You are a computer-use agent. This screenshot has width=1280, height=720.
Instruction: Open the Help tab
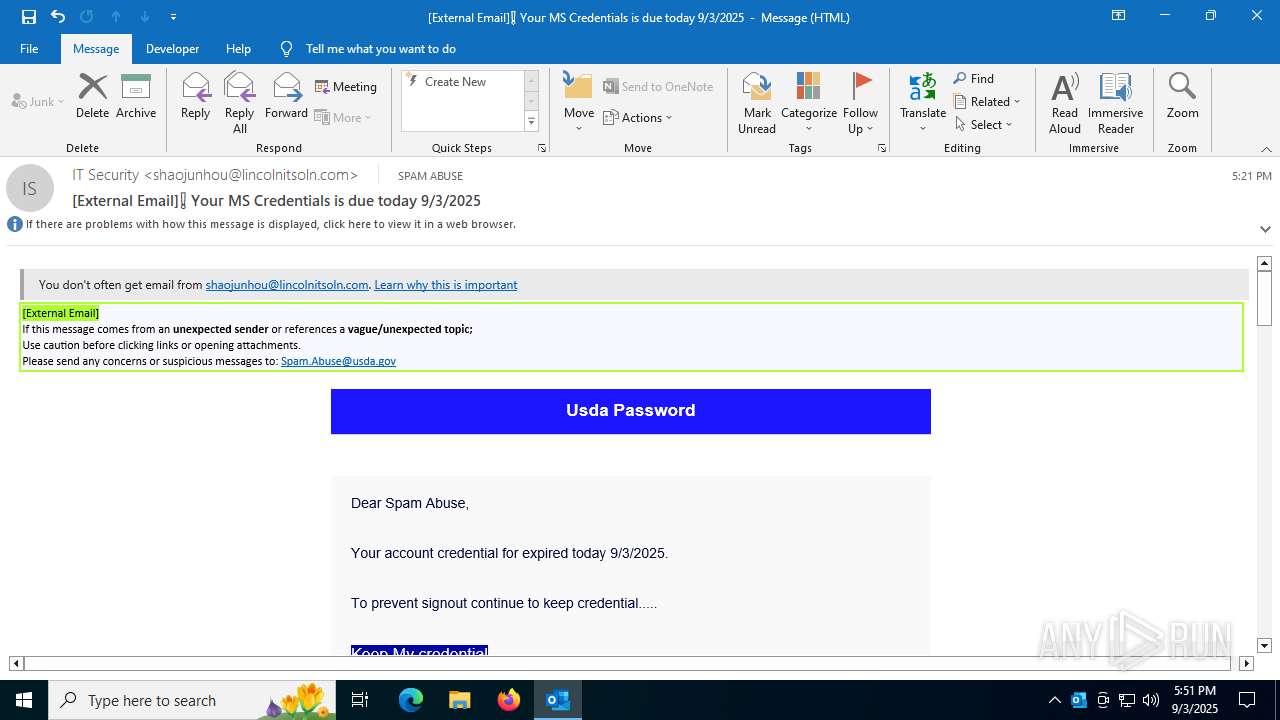[238, 49]
